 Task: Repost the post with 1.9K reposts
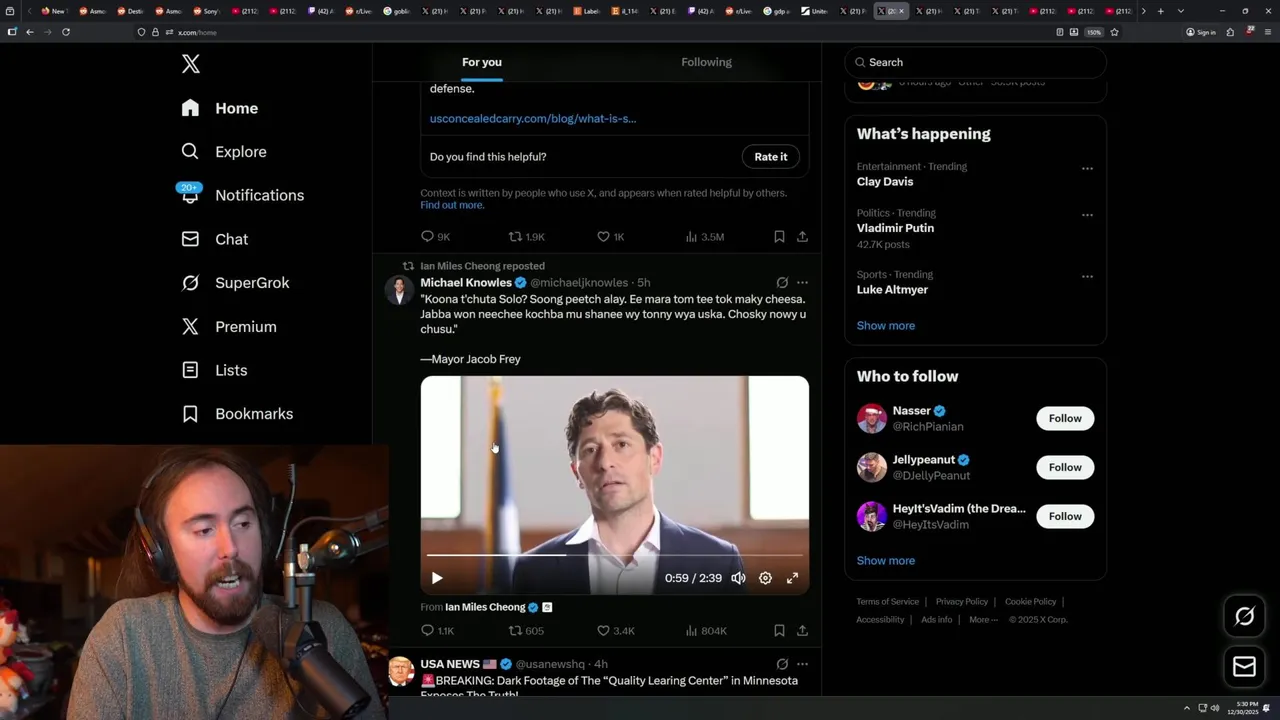(x=526, y=237)
